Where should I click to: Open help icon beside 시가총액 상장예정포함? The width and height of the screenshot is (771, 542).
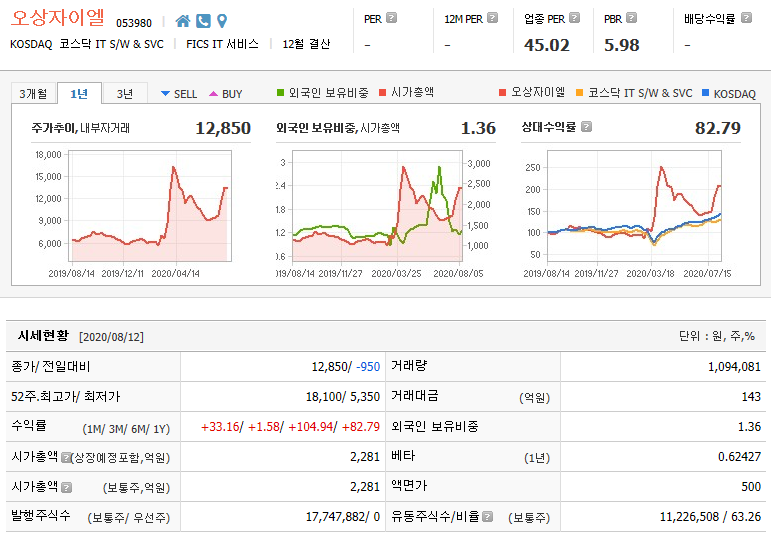[x=66, y=457]
